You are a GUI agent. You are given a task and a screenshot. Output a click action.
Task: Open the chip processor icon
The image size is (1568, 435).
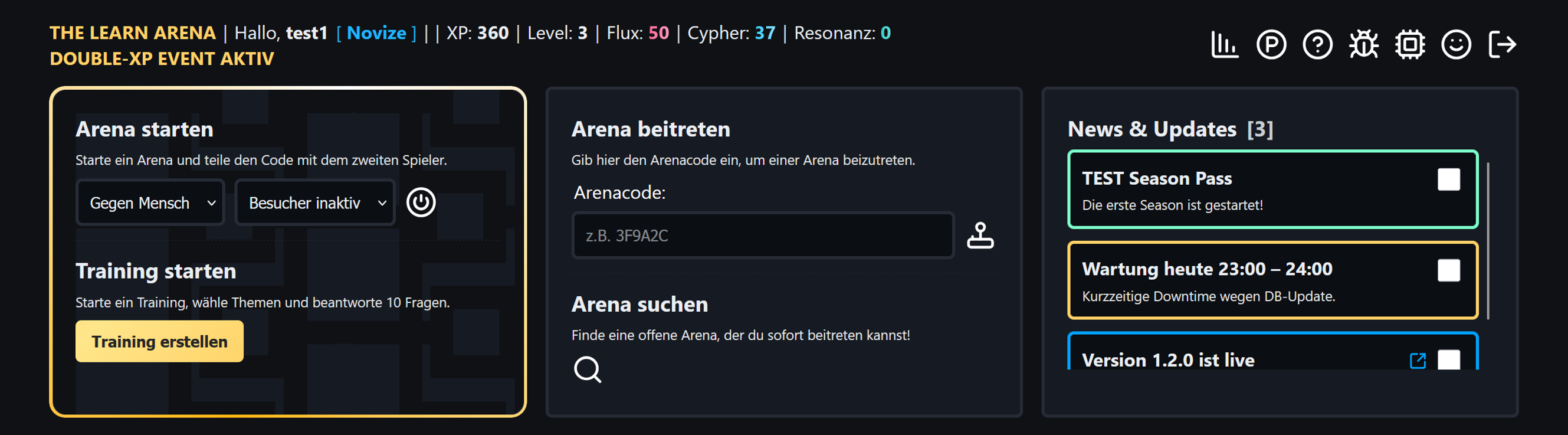pyautogui.click(x=1410, y=44)
